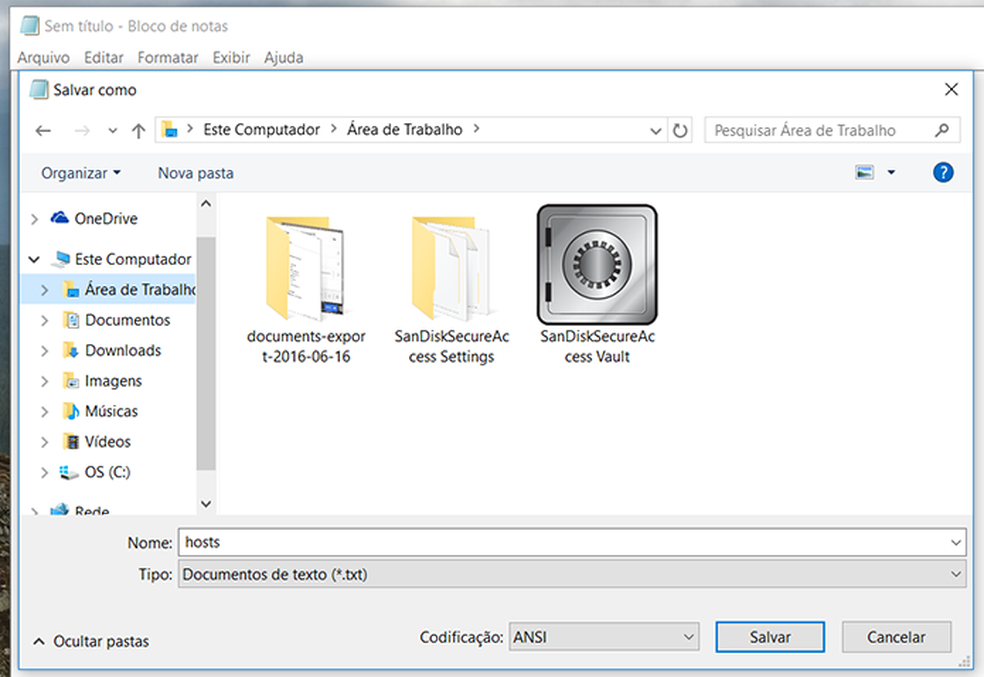This screenshot has height=677, width=984.
Task: Open the Codificação ANSI dropdown
Action: (604, 637)
